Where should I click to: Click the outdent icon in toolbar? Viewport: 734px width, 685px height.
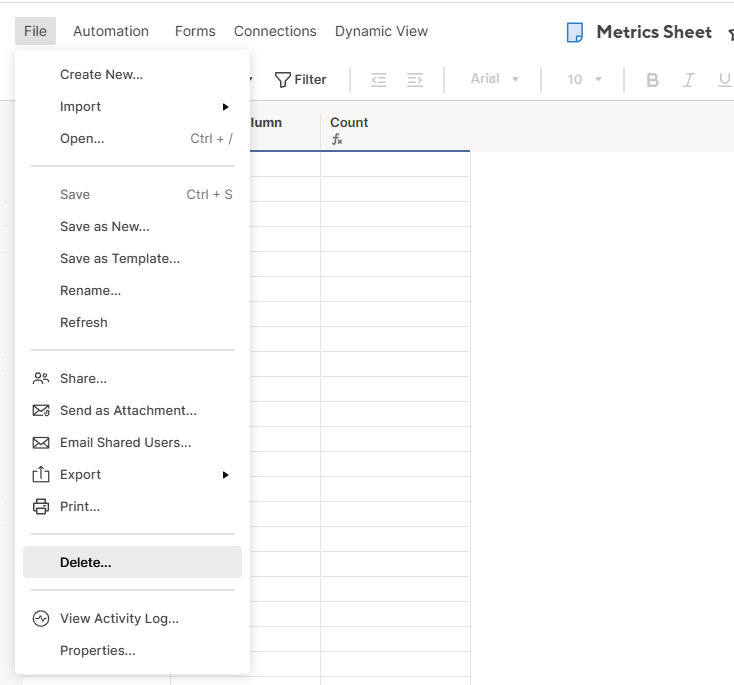pos(379,79)
